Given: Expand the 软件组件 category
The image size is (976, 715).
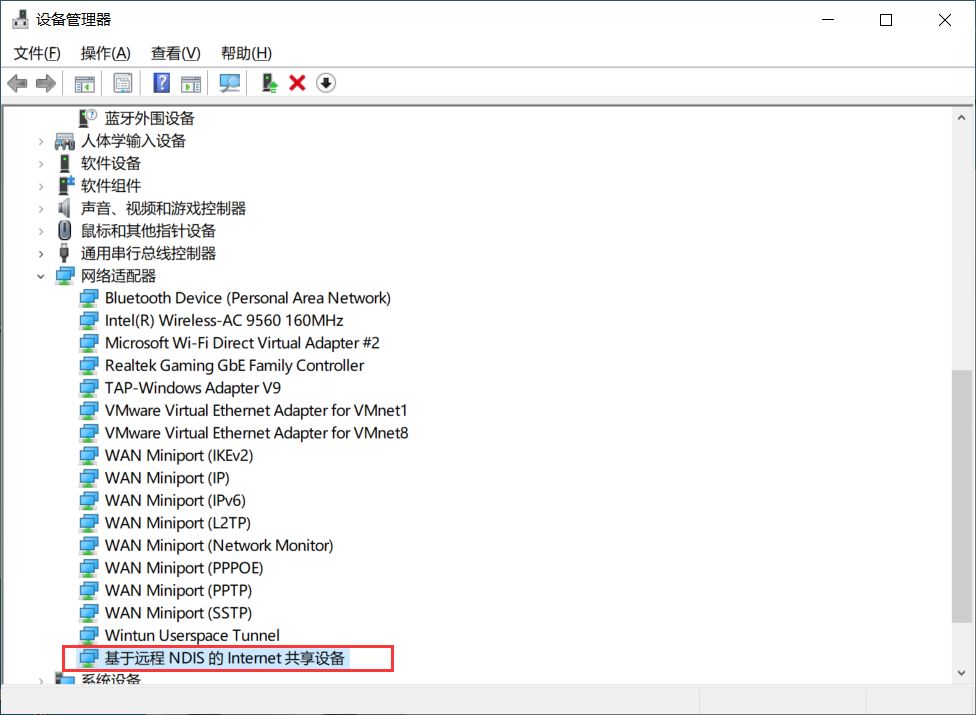Looking at the screenshot, I should 41,187.
